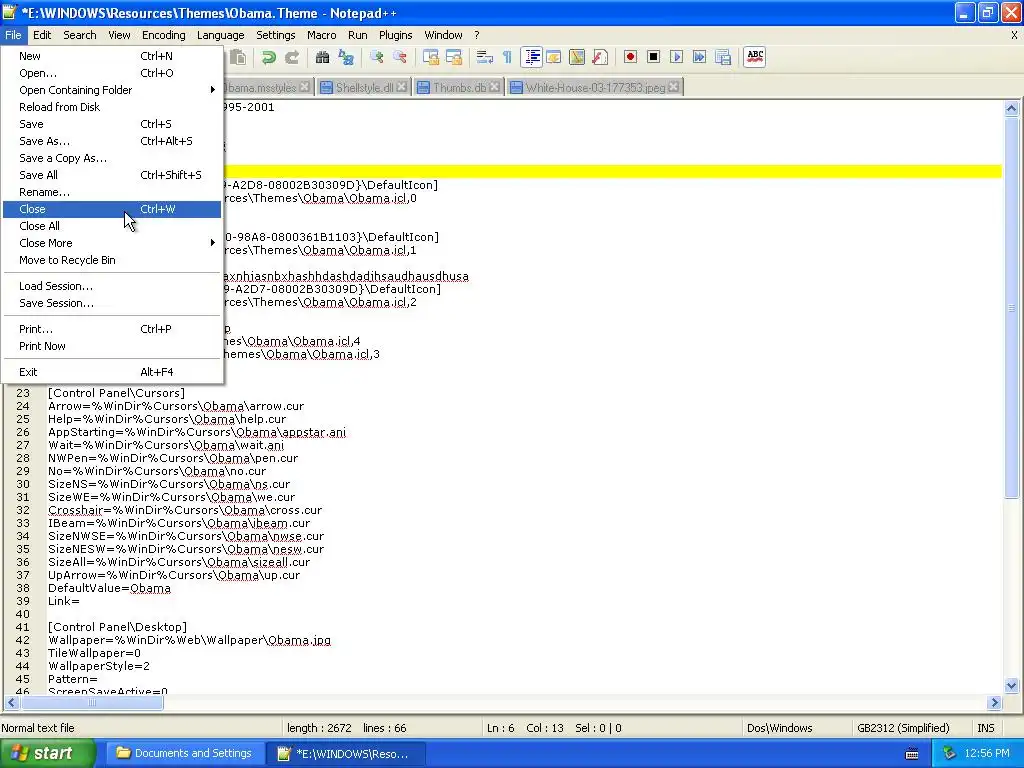Click vertical scrollbar up arrow
1024x768 pixels.
coord(1012,109)
